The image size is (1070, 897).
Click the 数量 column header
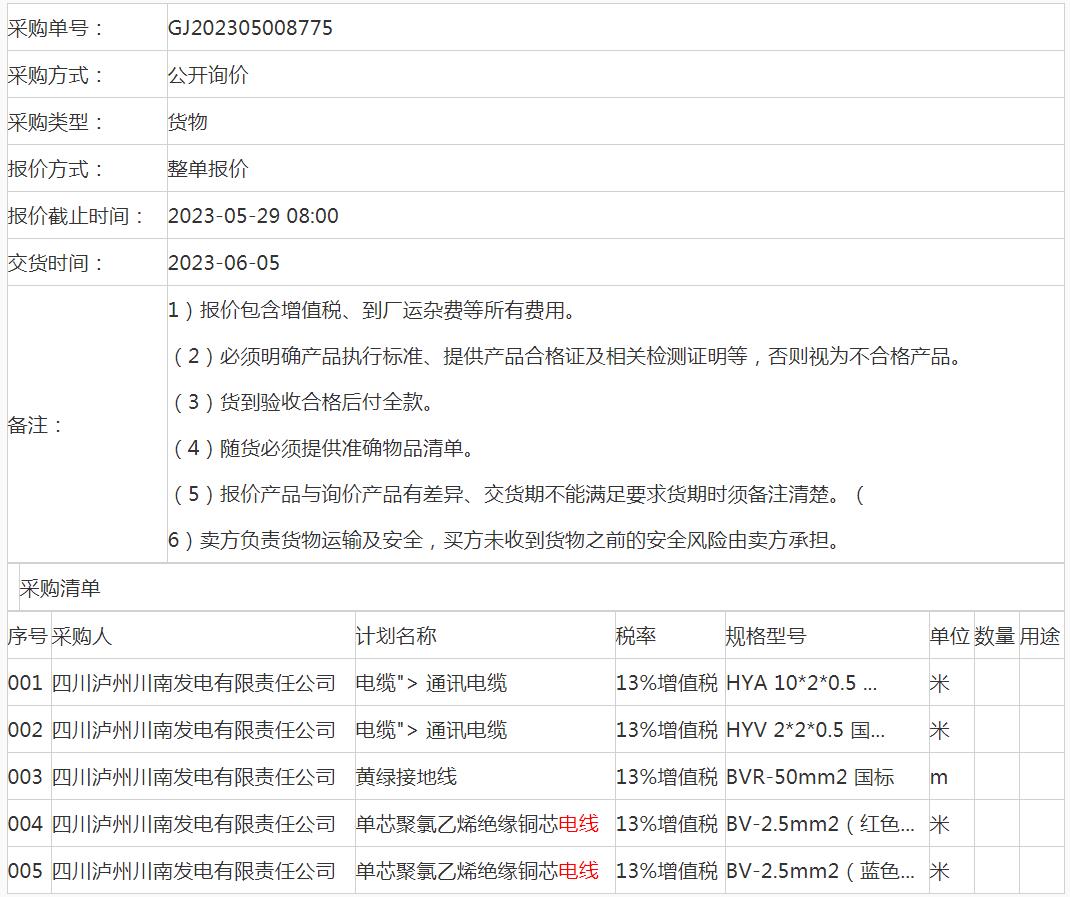(x=994, y=636)
